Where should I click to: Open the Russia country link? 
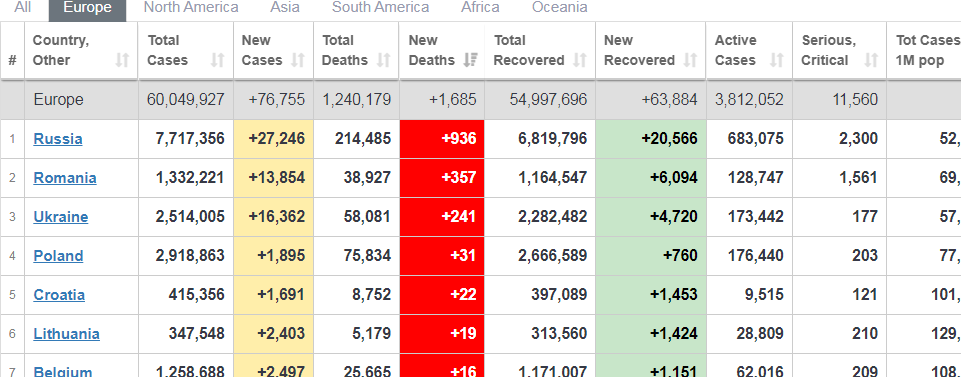[x=58, y=139]
